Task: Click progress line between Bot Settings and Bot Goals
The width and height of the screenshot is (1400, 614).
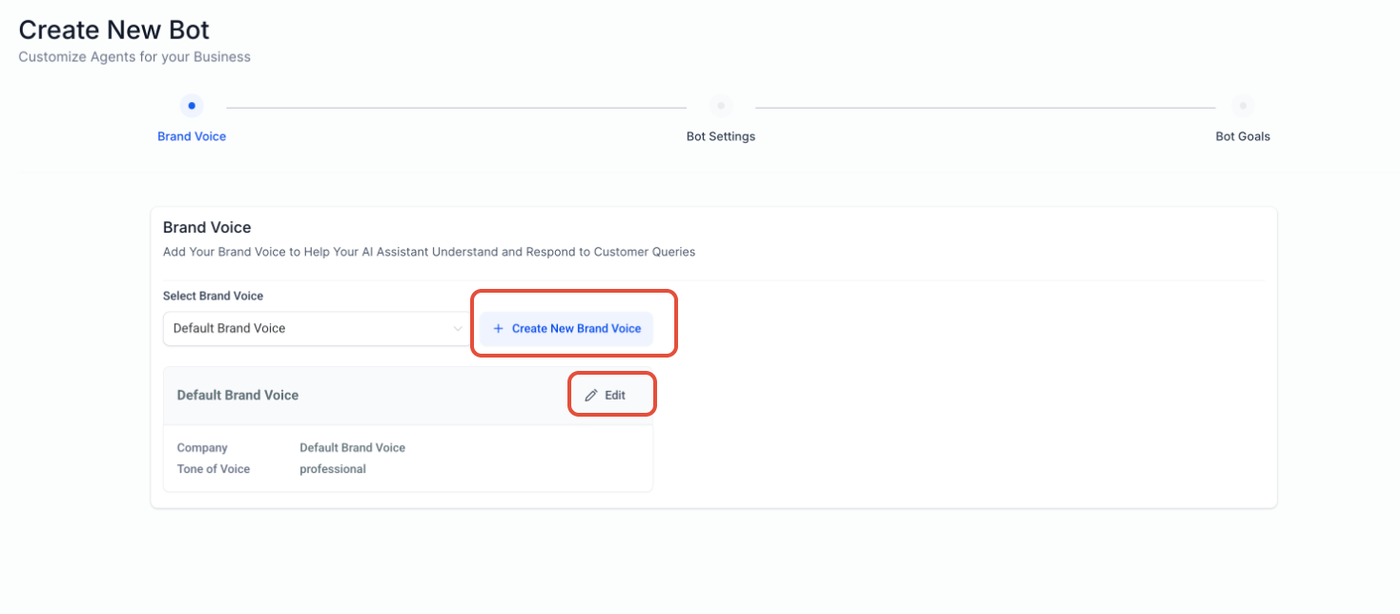Action: 985,107
